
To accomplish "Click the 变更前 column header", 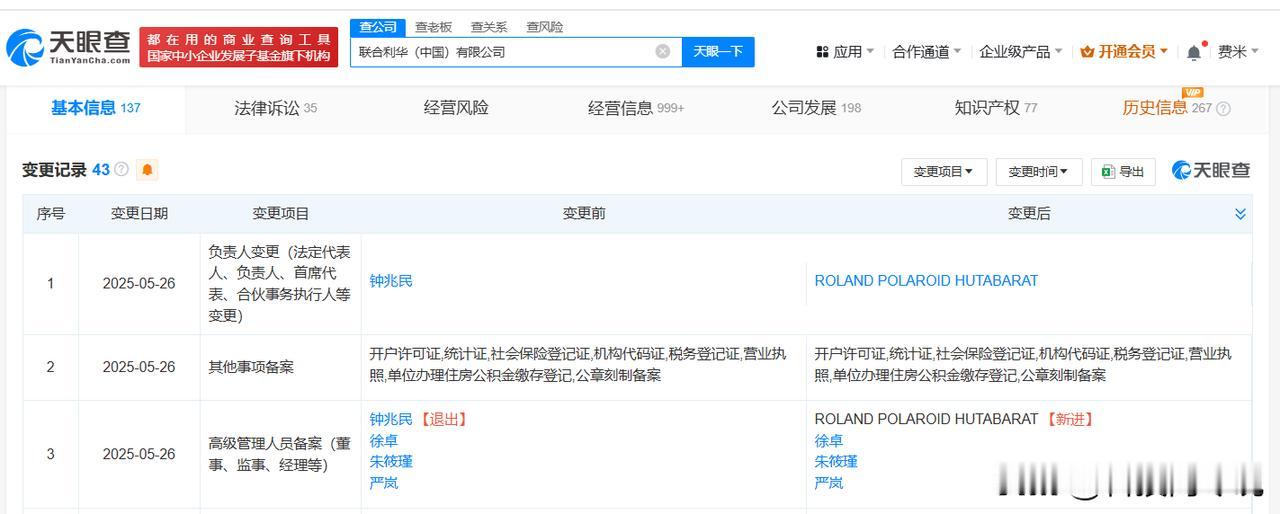I will click(584, 214).
